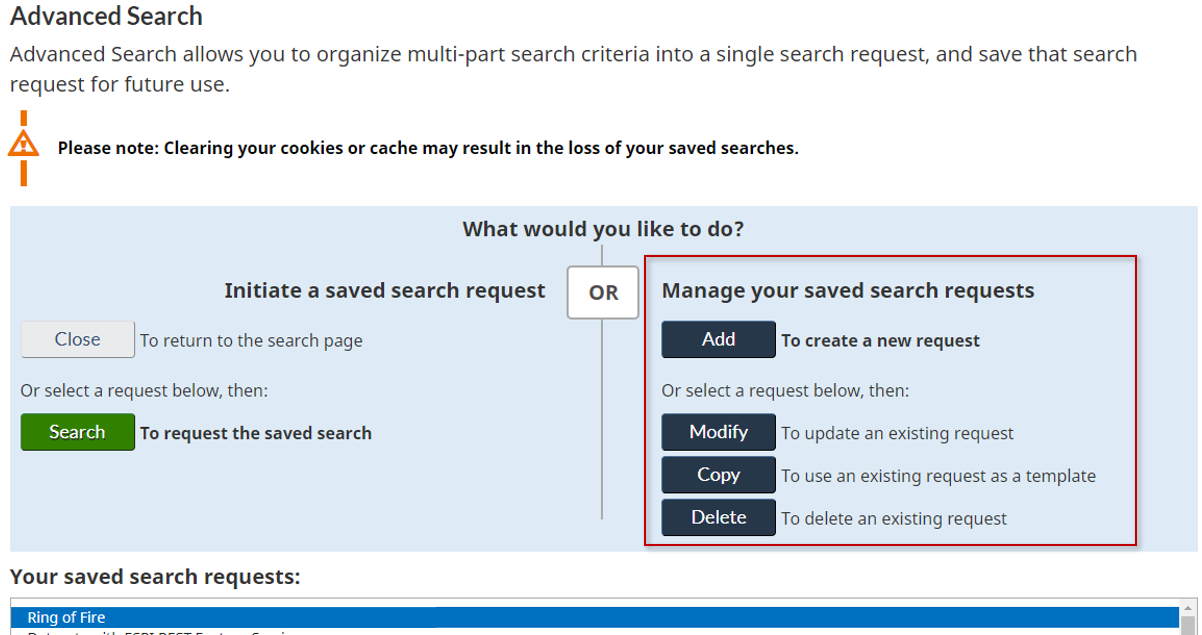
Task: Click the To request the saved search label
Action: (256, 432)
